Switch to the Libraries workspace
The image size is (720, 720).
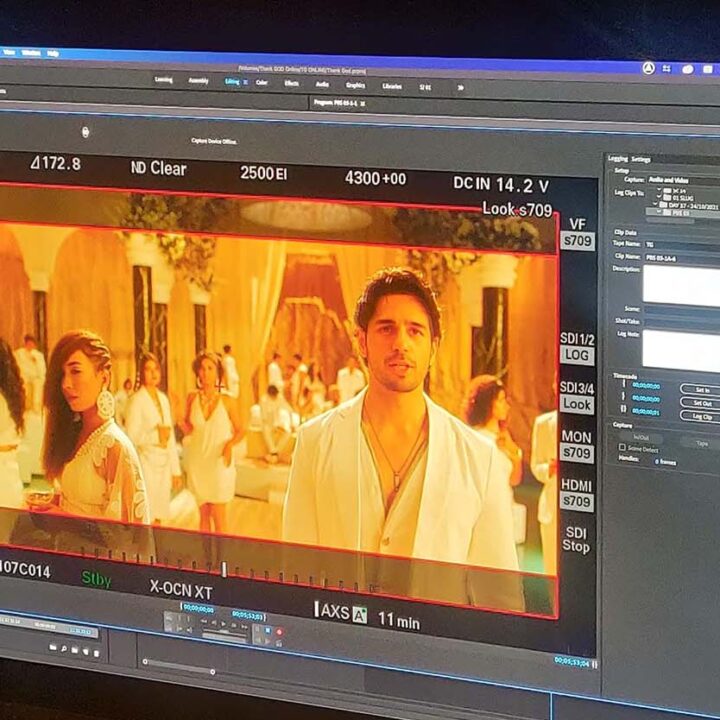click(x=392, y=86)
